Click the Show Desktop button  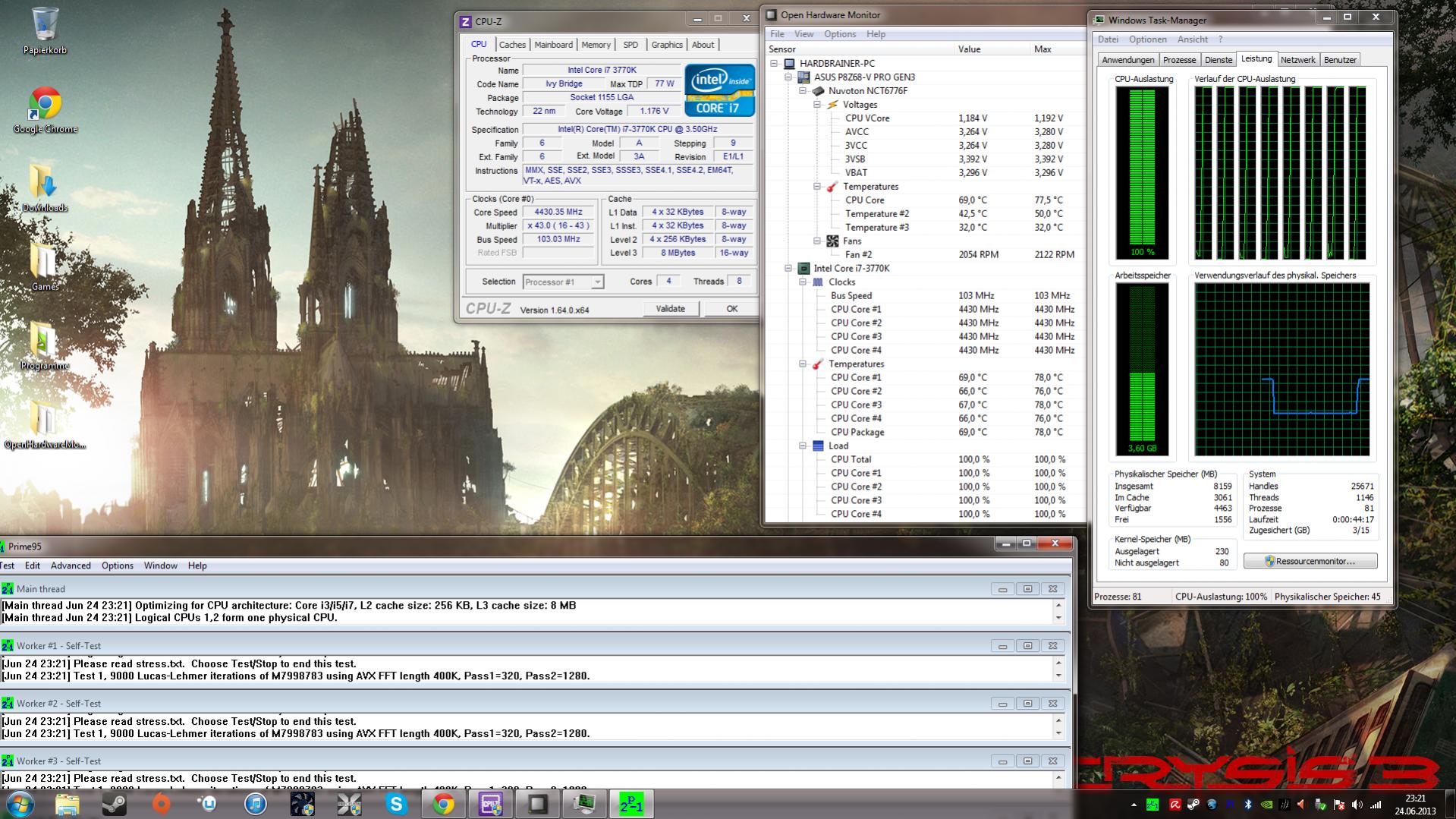[1450, 804]
